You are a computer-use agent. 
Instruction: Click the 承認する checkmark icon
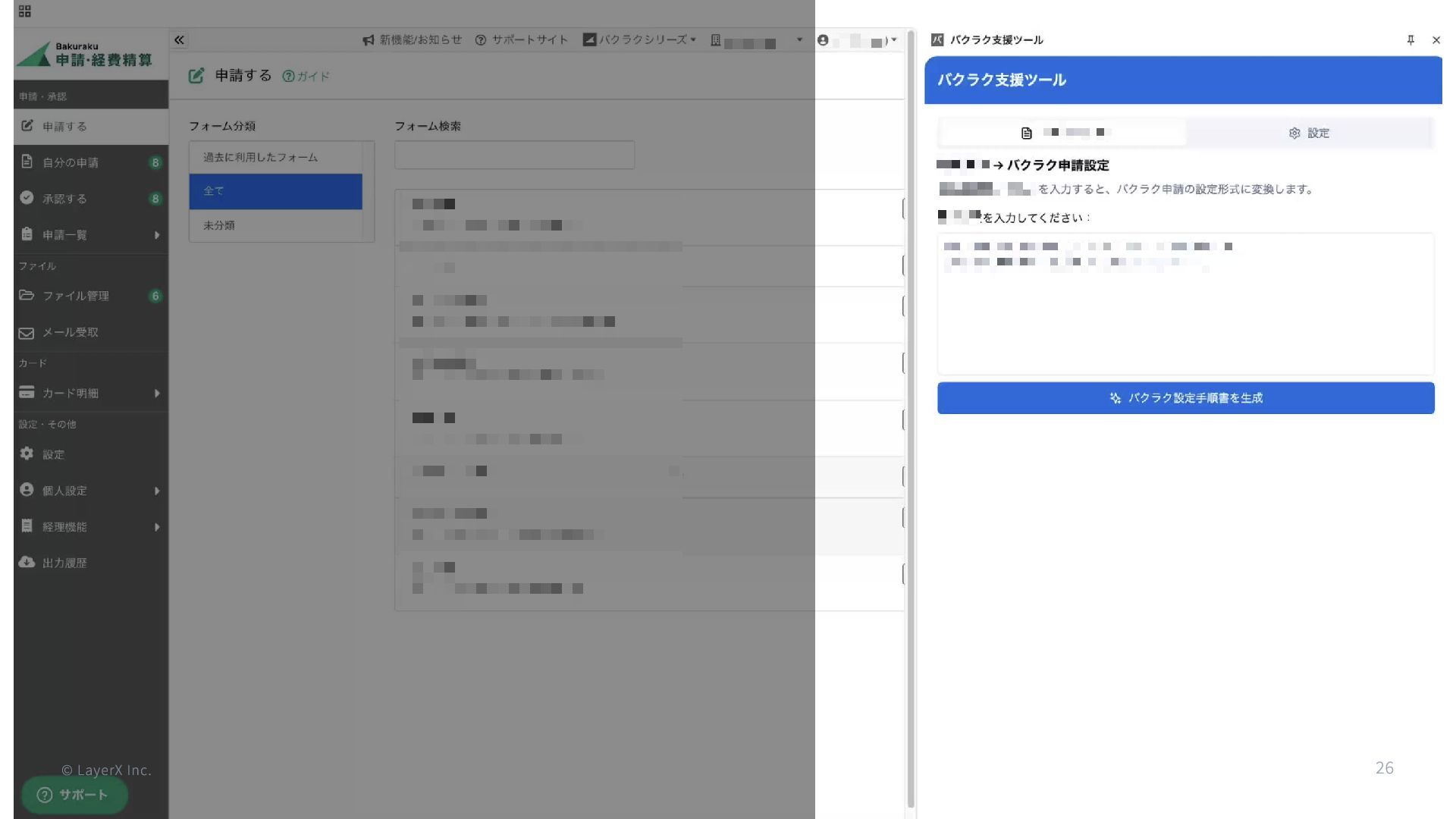pos(27,197)
